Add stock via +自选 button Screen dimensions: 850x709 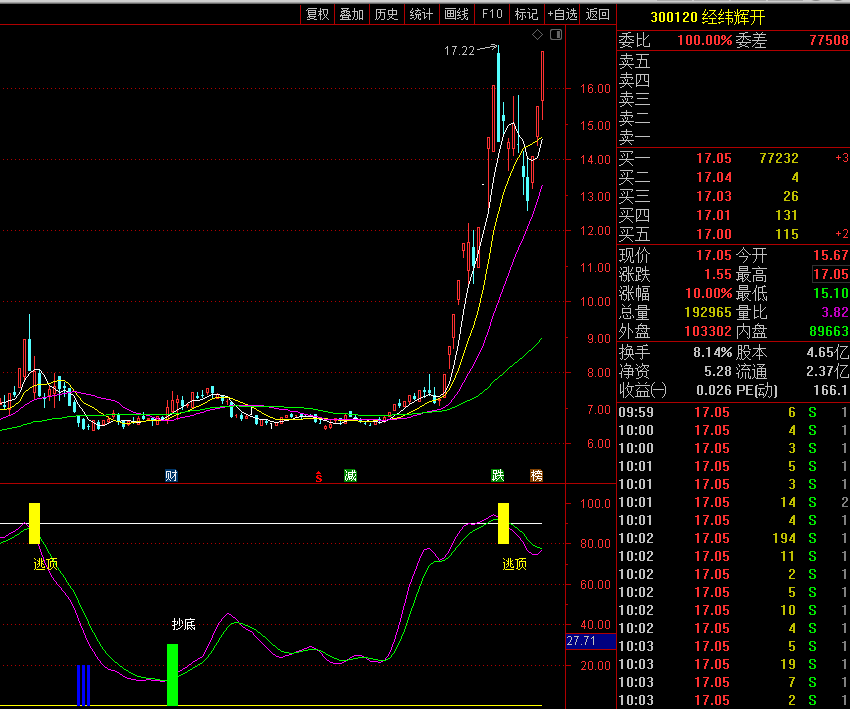point(562,14)
